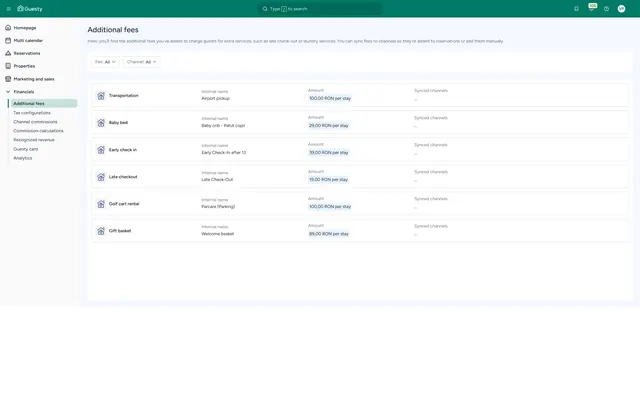The image size is (640, 400).
Task: Open Recognized revenue submenu item
Action: click(34, 140)
